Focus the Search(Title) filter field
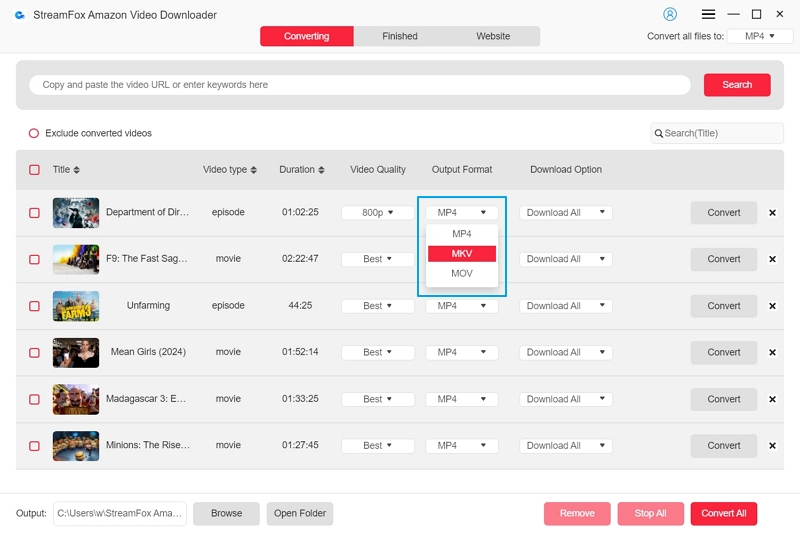This screenshot has width=800, height=533. click(x=717, y=134)
